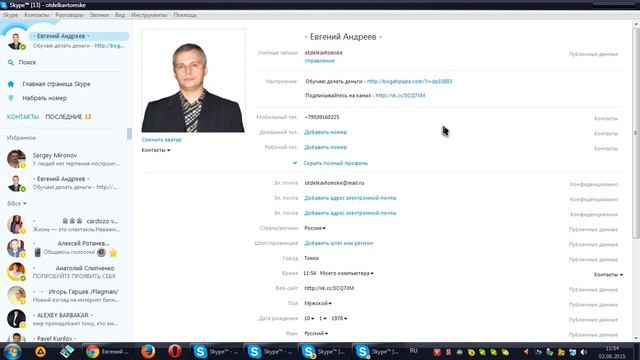640x360 pixels.
Task: Open 'Все' contact filter dropdown
Action: click(x=16, y=203)
